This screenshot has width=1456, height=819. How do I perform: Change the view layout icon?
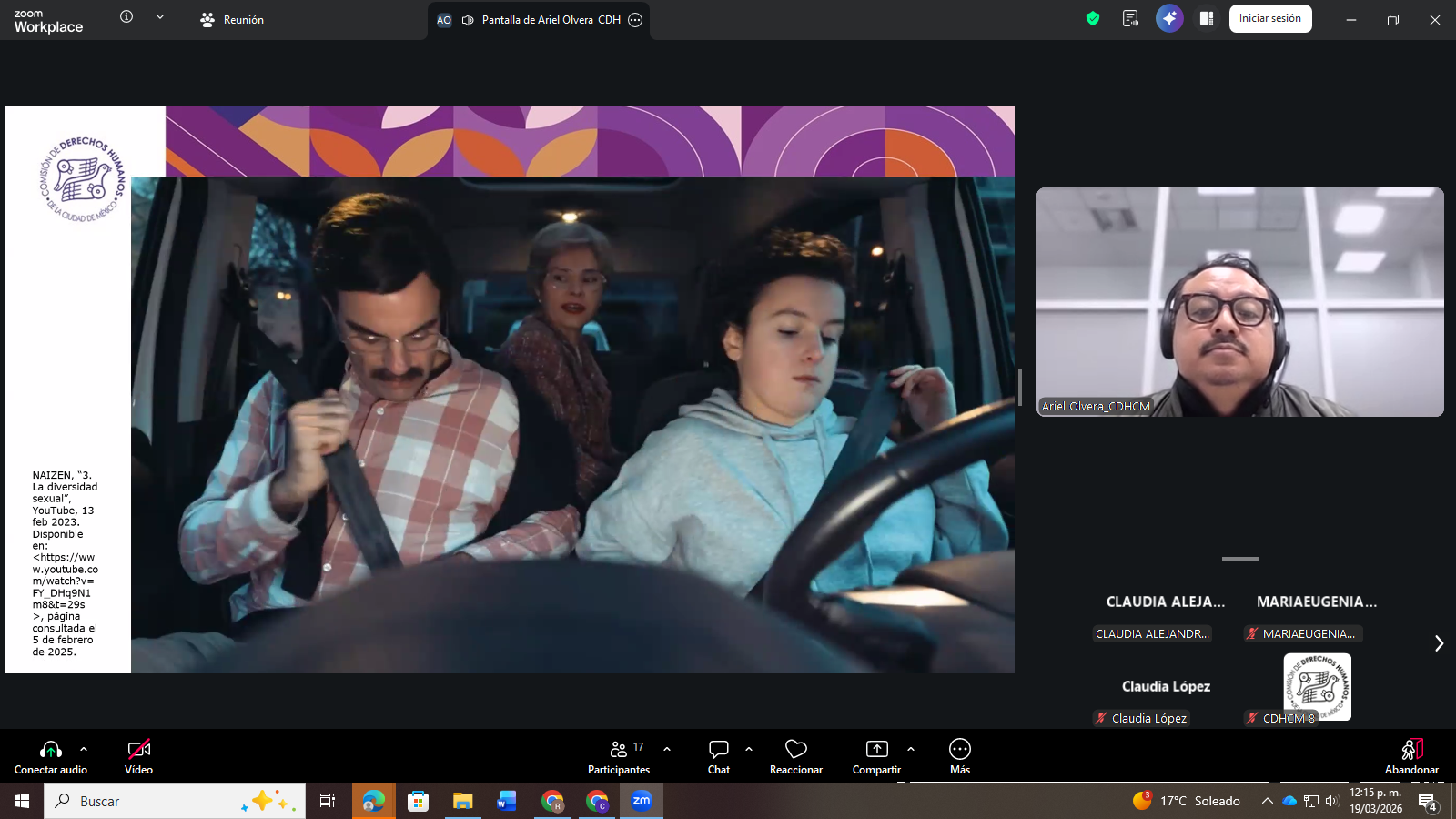(x=1207, y=19)
